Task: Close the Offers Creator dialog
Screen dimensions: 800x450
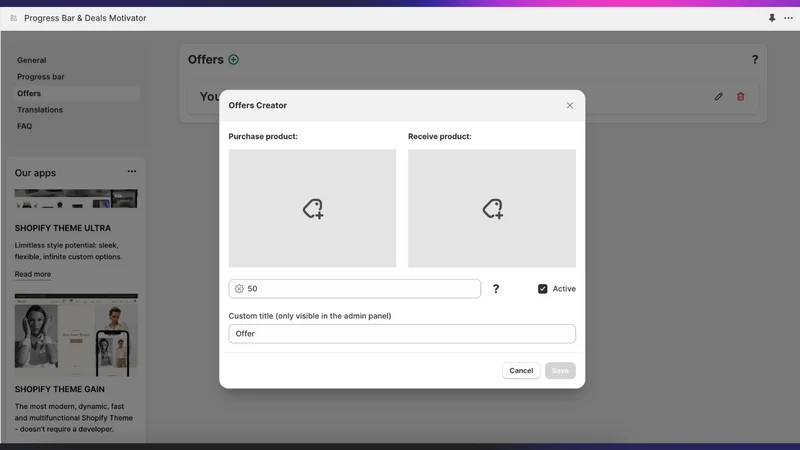Action: tap(570, 105)
